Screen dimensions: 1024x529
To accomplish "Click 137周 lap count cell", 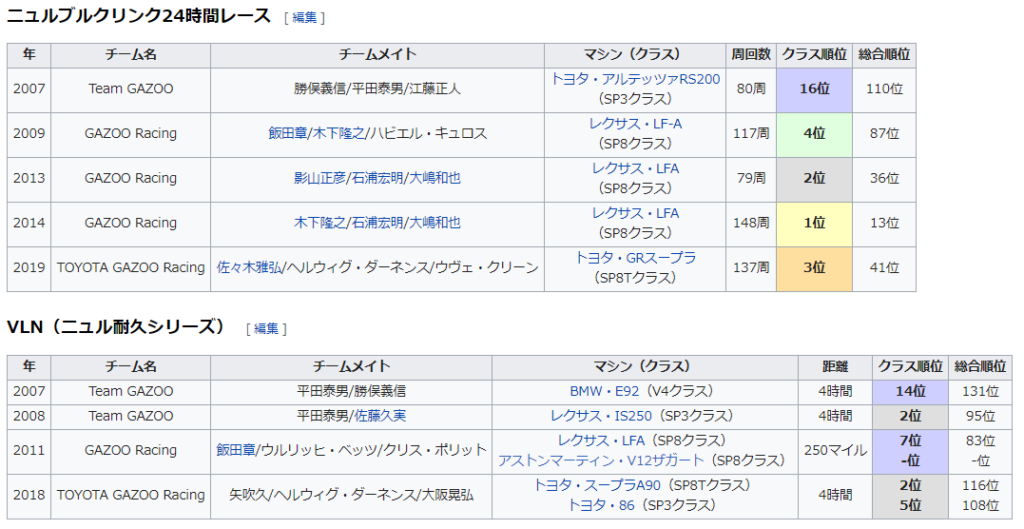I will (x=751, y=268).
